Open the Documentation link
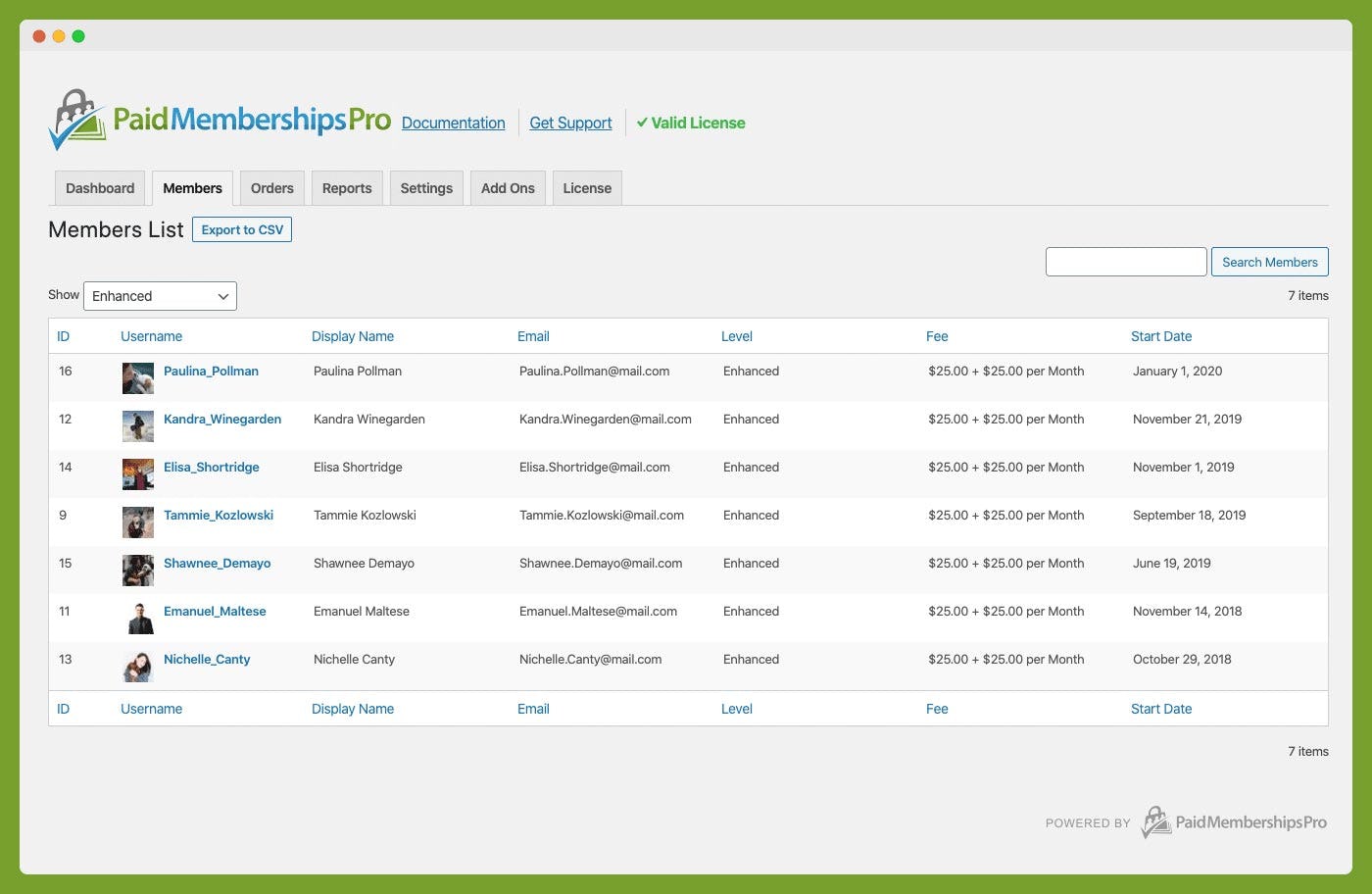The height and width of the screenshot is (894, 1372). pyautogui.click(x=453, y=123)
